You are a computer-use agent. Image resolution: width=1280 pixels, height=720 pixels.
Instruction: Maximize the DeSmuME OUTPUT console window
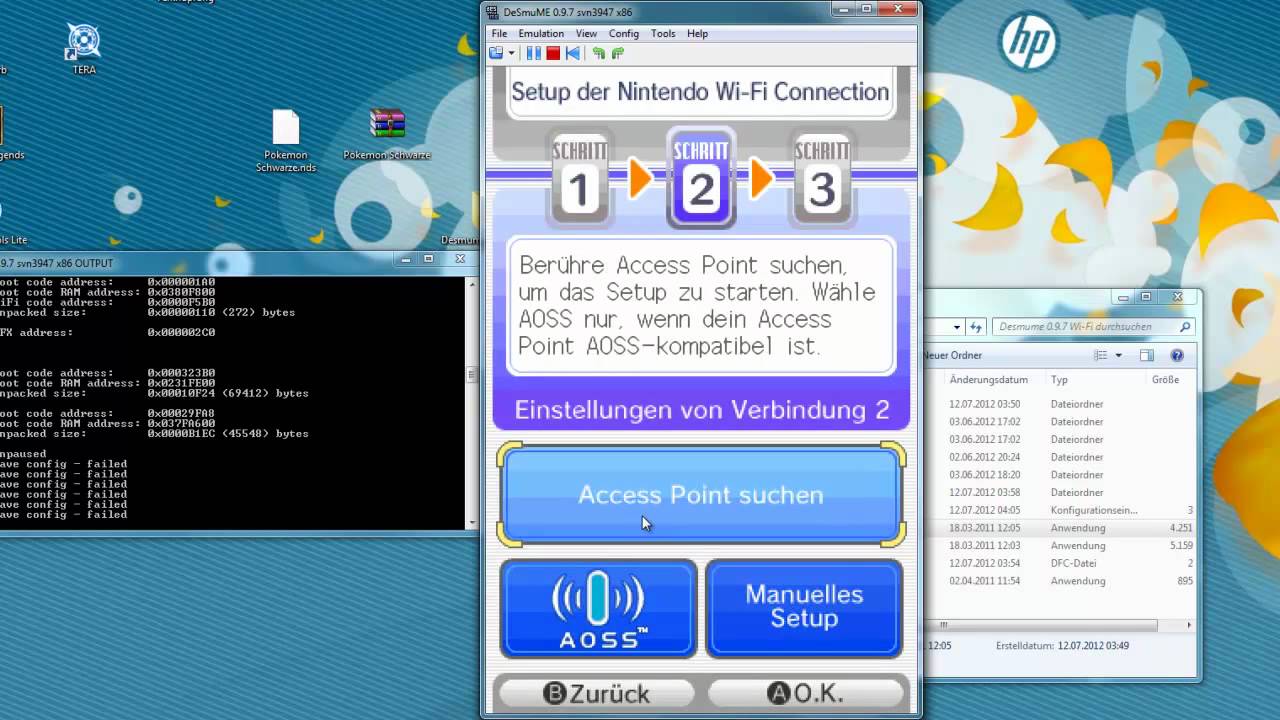(428, 260)
